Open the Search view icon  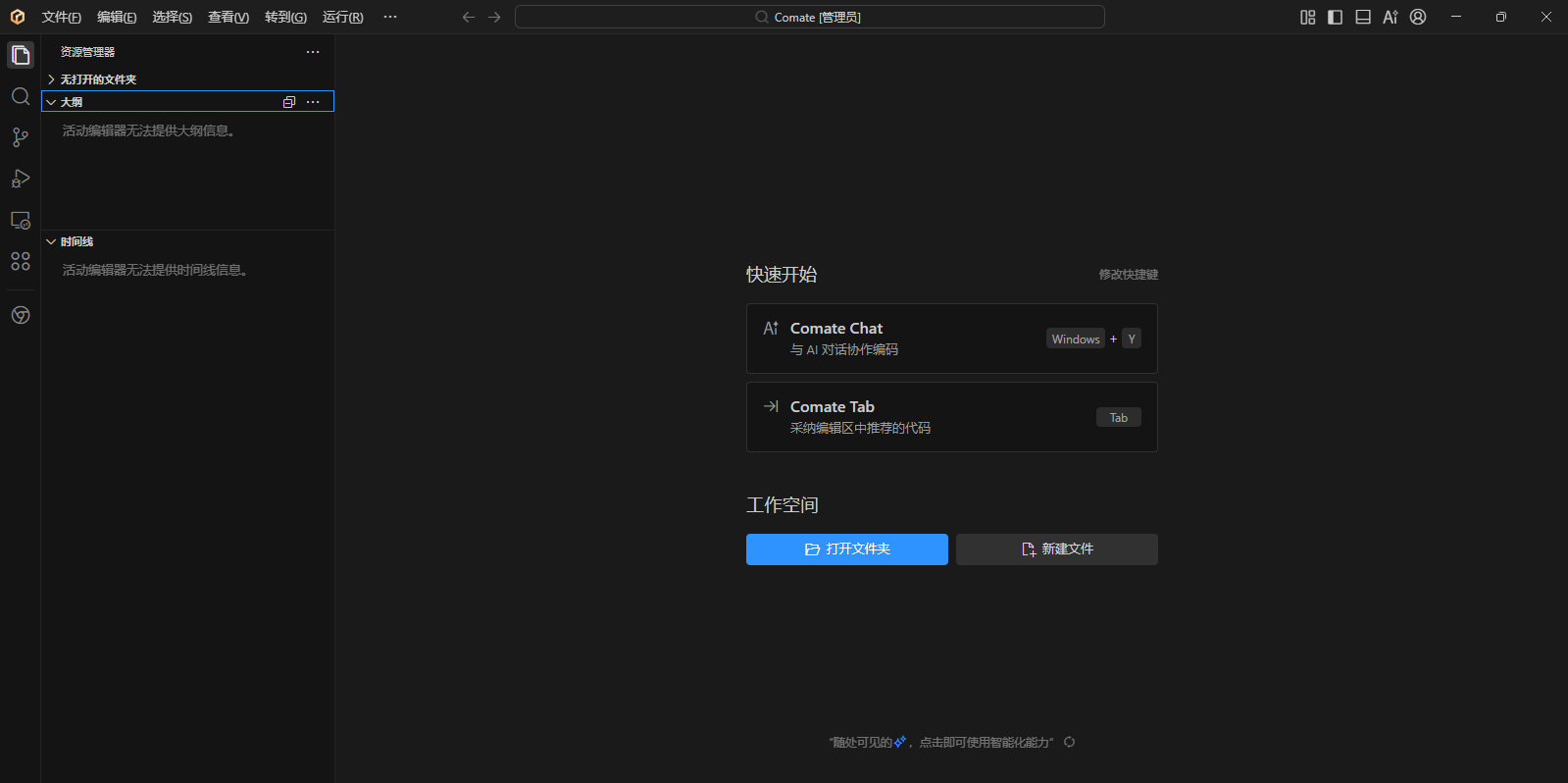(21, 96)
